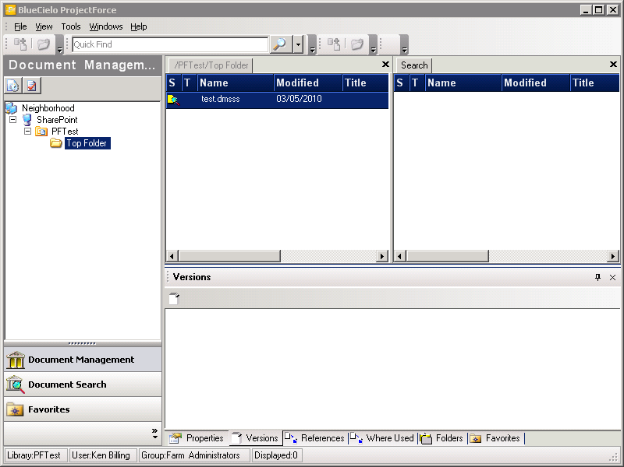Viewport: 624px width, 467px height.
Task: Open the second folder toolbar overflow arrow
Action: [x=373, y=45]
